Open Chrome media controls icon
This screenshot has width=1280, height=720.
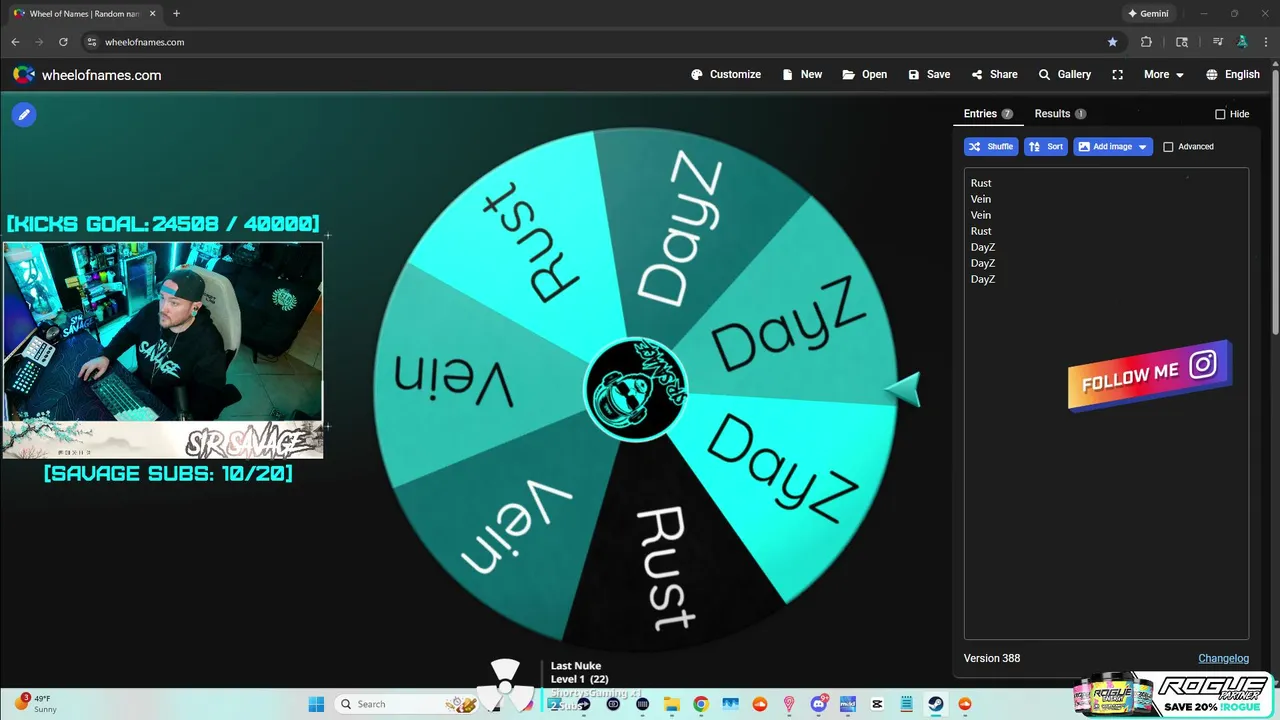(1218, 42)
